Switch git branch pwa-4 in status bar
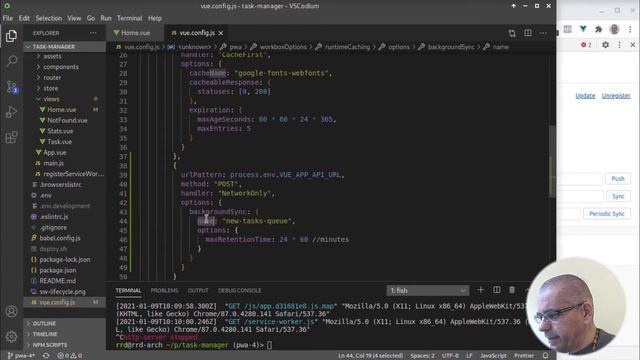 click(x=21, y=356)
